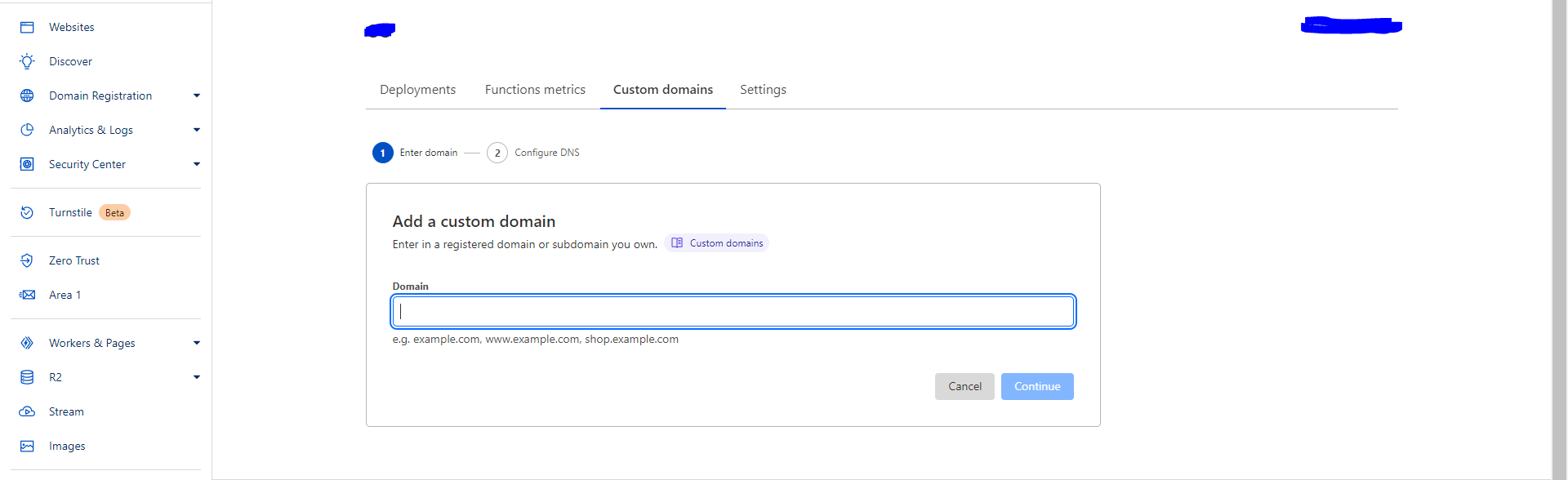Expand the Analytics & Logs dropdown arrow
The image size is (1568, 480).
196,130
